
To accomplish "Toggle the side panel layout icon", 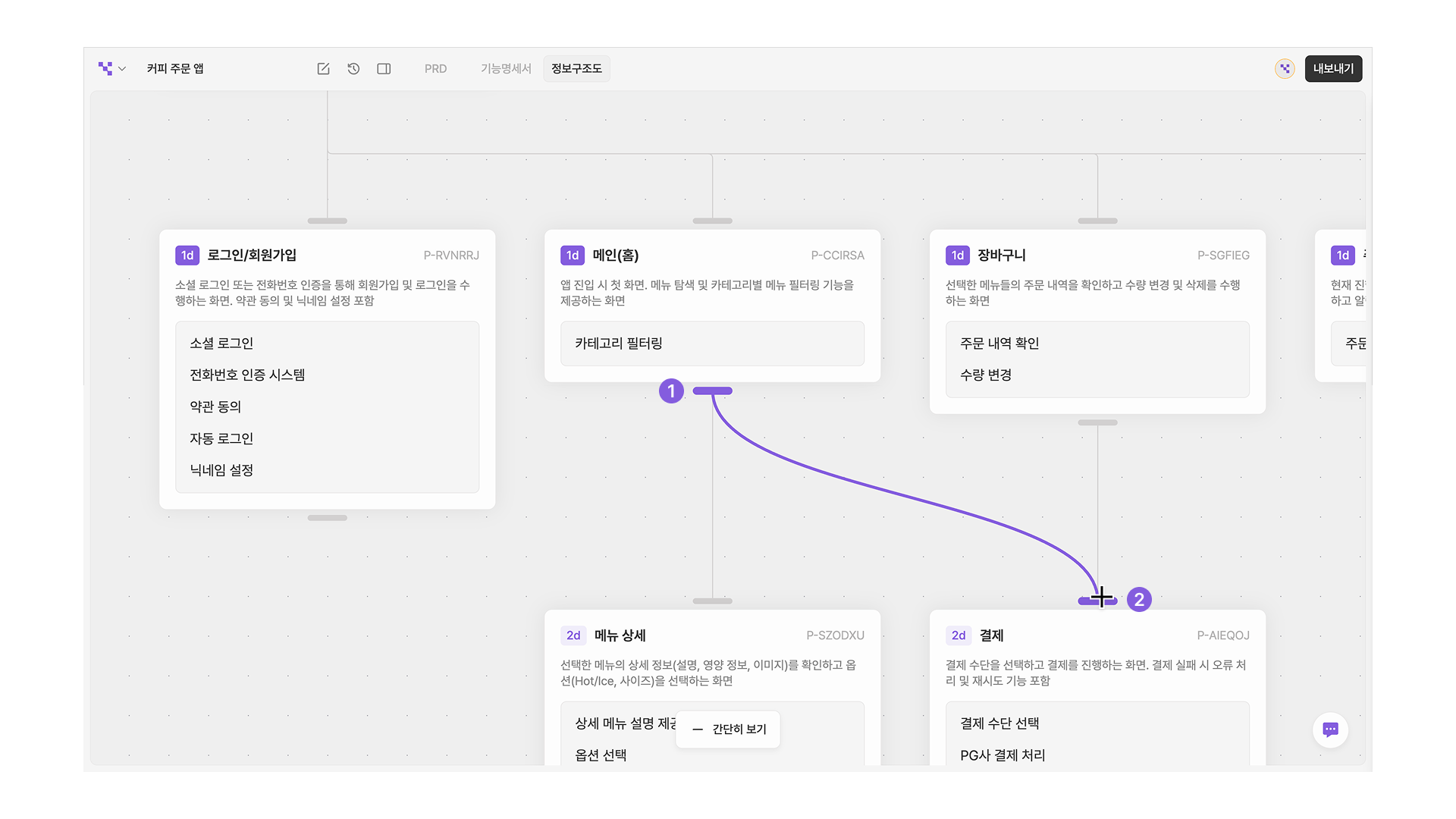I will pyautogui.click(x=384, y=69).
